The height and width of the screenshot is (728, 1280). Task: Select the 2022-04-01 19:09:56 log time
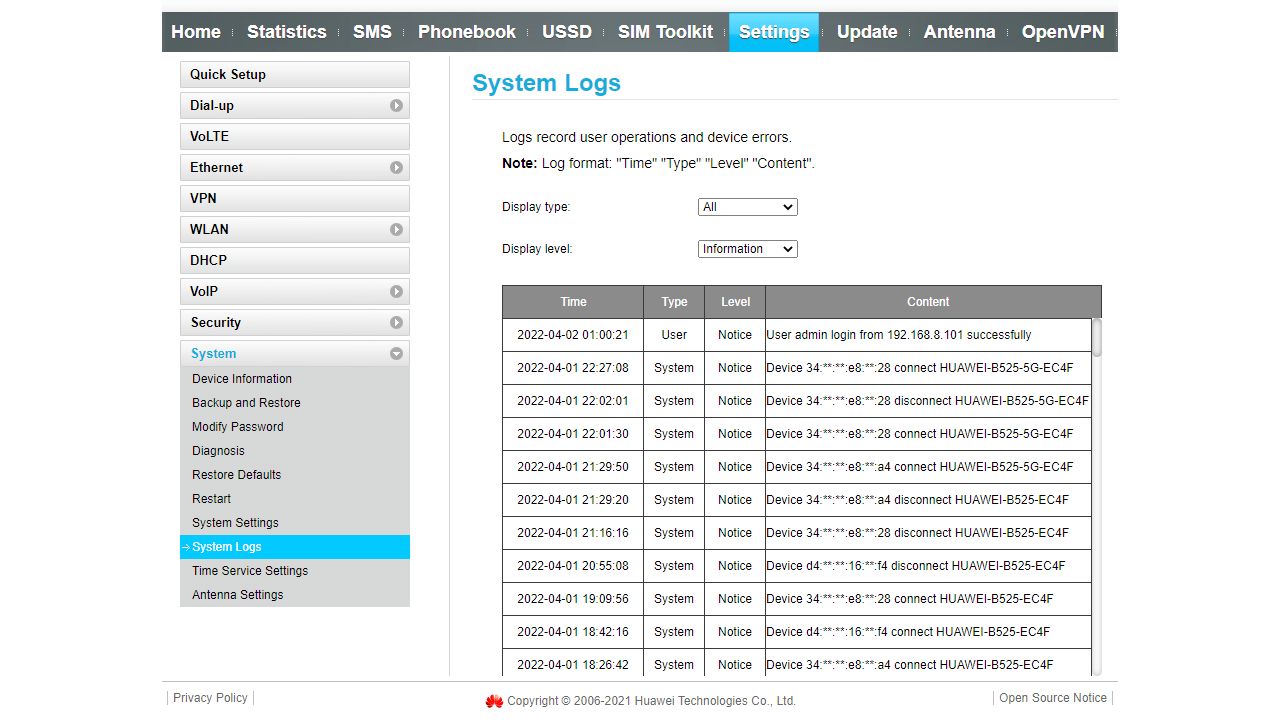(x=573, y=599)
